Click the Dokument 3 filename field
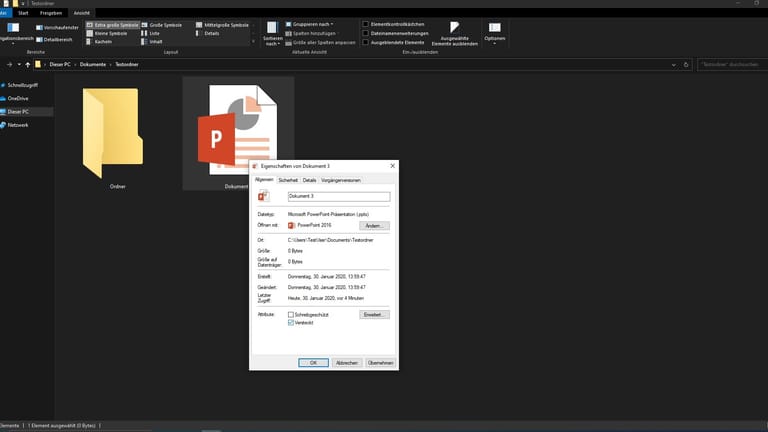The width and height of the screenshot is (768, 432). 339,196
